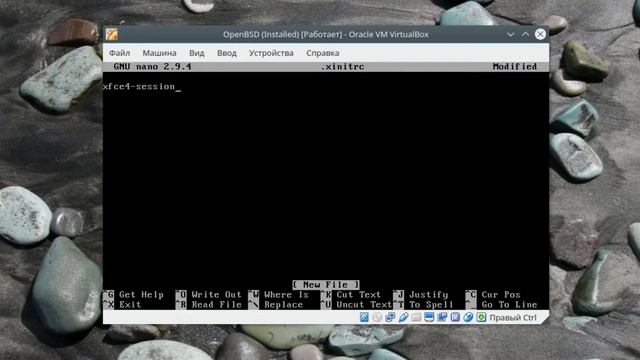Viewport: 640px width, 360px height.
Task: Open the Устройства menu
Action: click(x=271, y=53)
